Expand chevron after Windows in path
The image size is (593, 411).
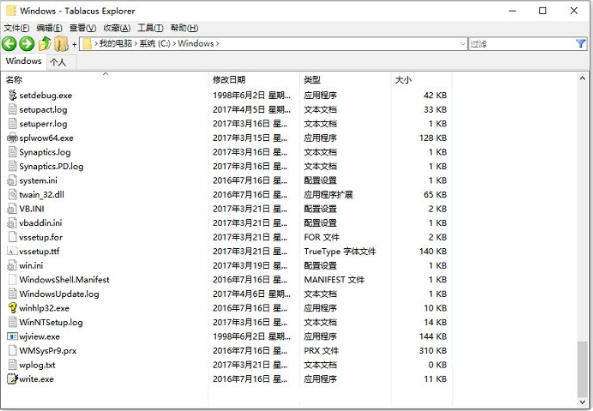pos(217,44)
